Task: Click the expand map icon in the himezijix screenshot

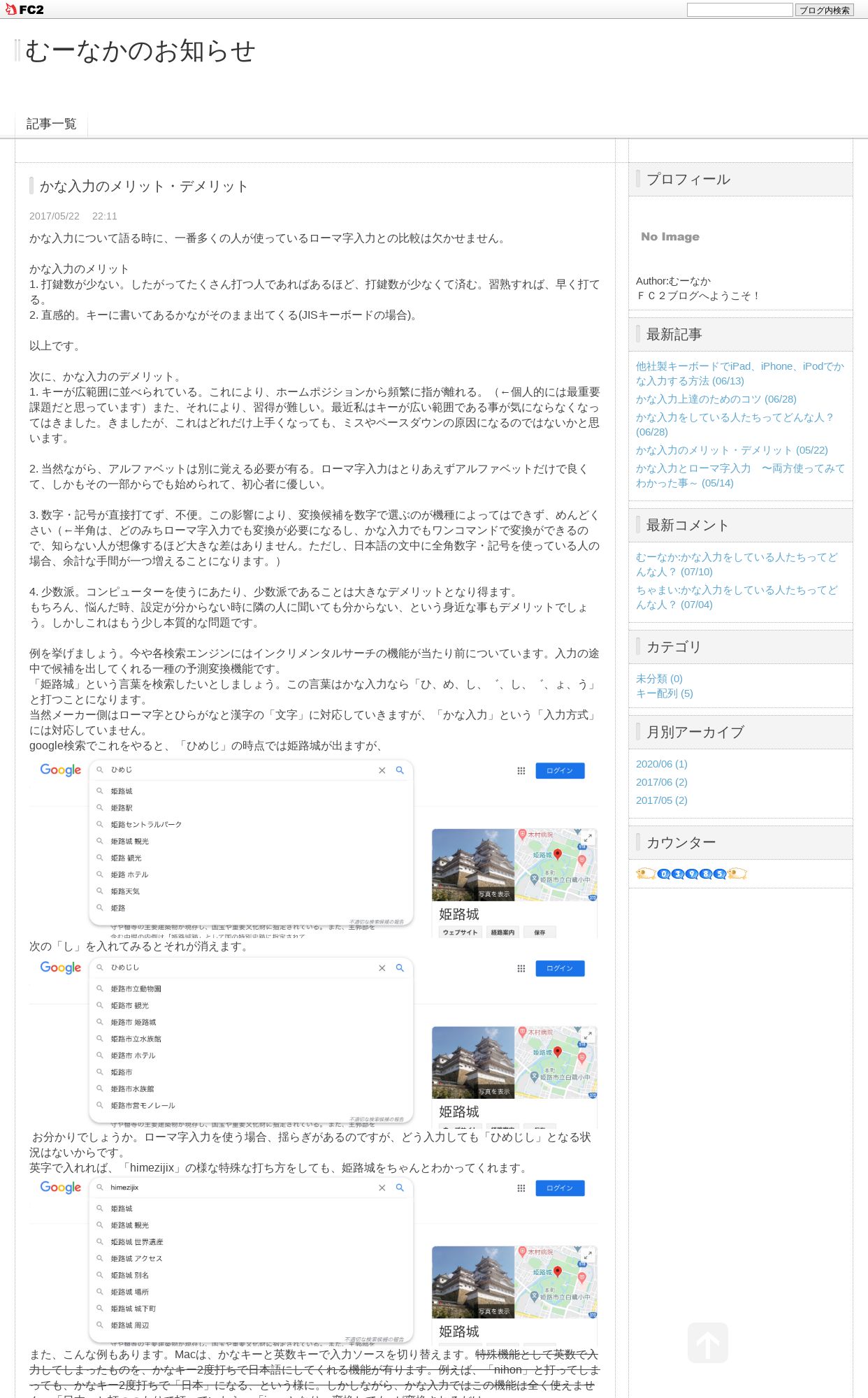Action: tap(588, 1255)
